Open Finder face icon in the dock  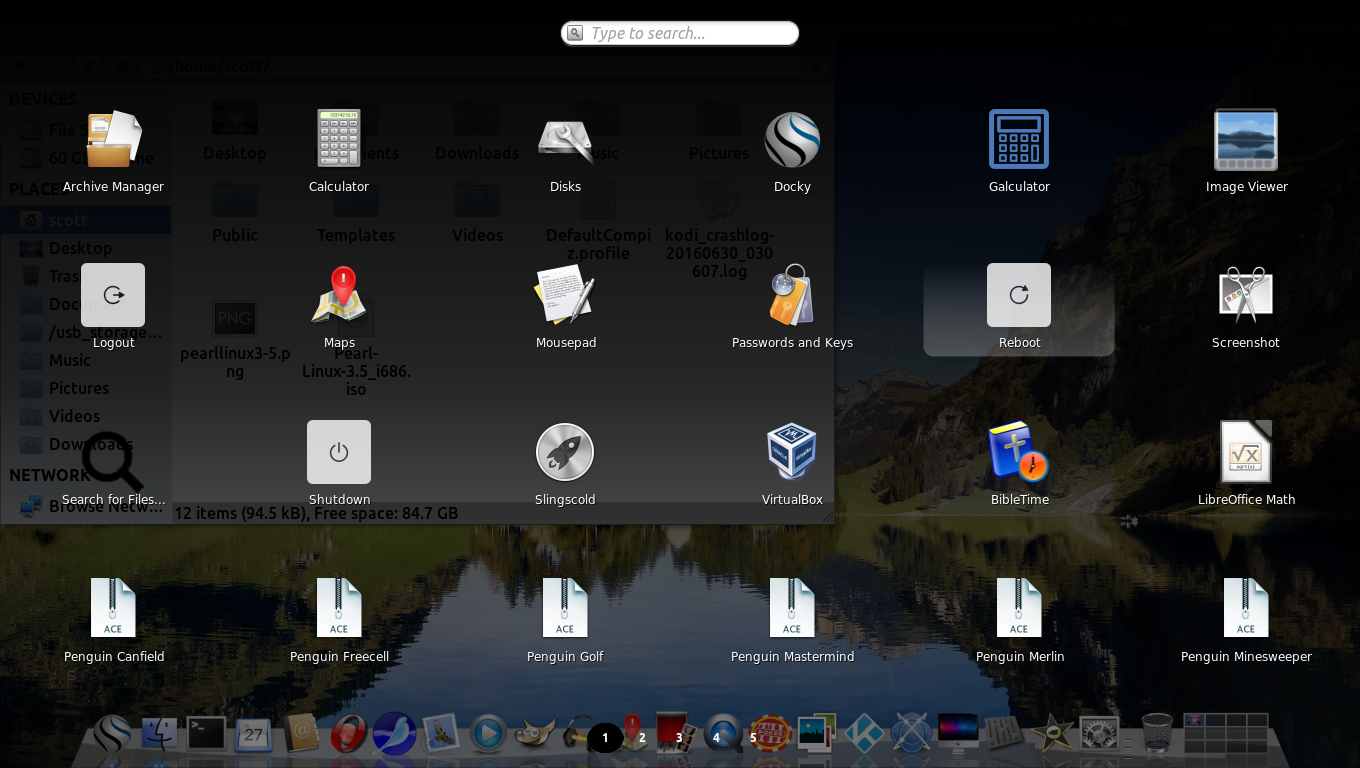[x=160, y=735]
